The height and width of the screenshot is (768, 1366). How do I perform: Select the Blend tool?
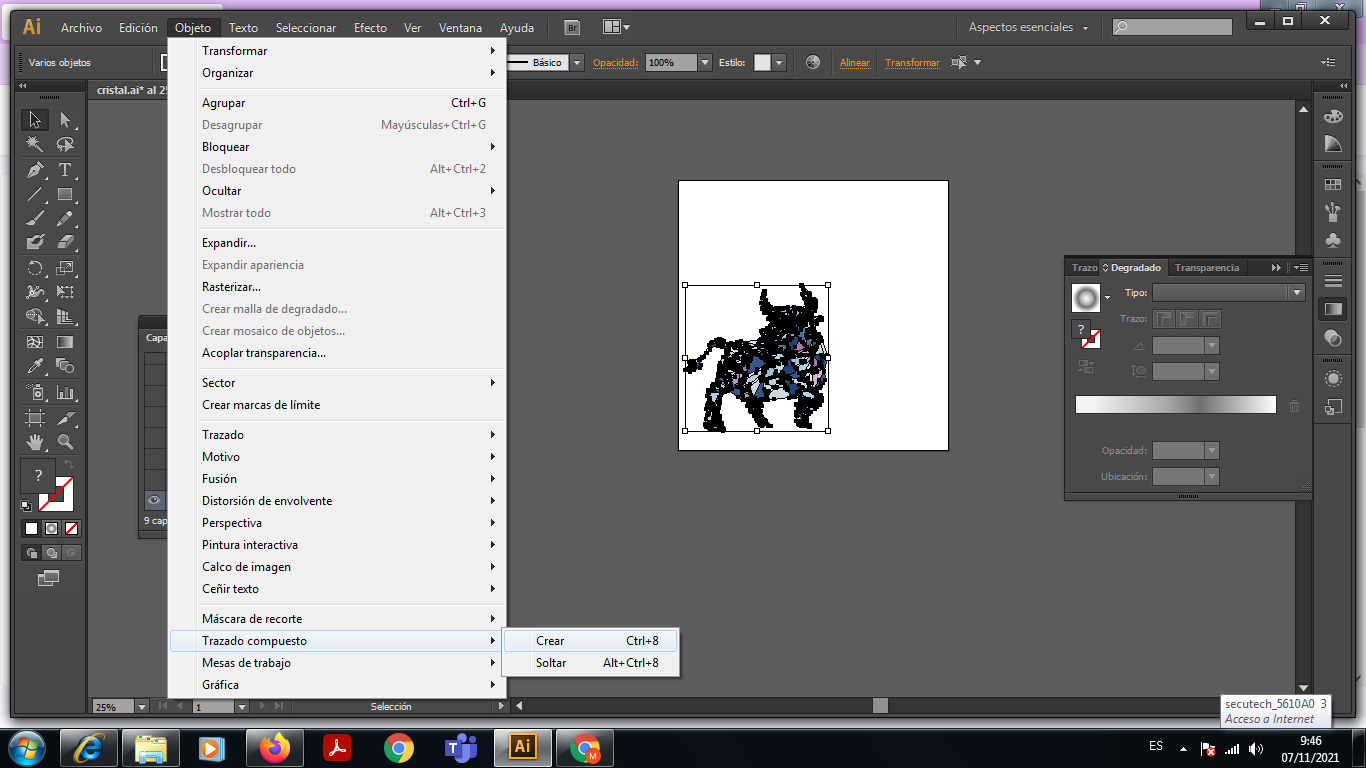pyautogui.click(x=65, y=367)
